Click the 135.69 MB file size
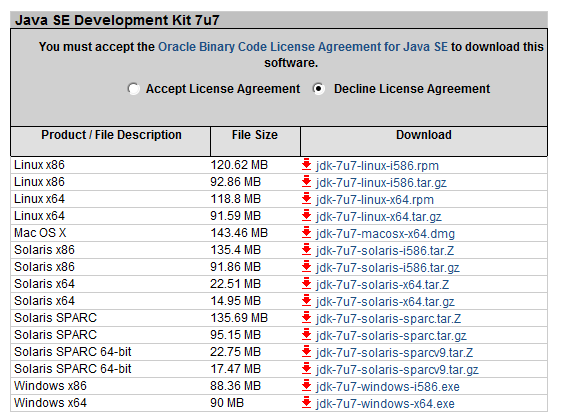 pos(239,318)
